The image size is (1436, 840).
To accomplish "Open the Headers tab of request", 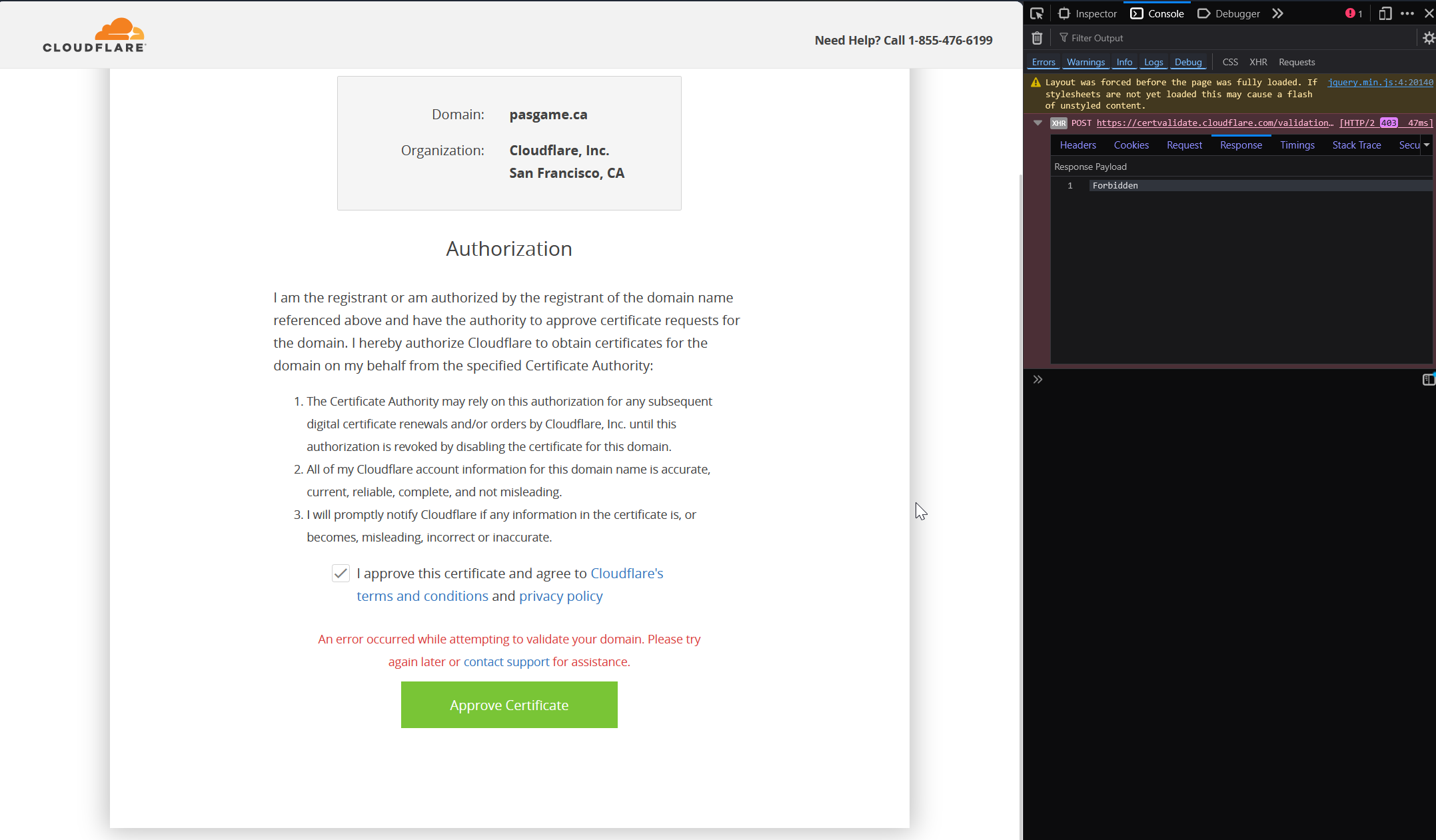I will pos(1077,145).
